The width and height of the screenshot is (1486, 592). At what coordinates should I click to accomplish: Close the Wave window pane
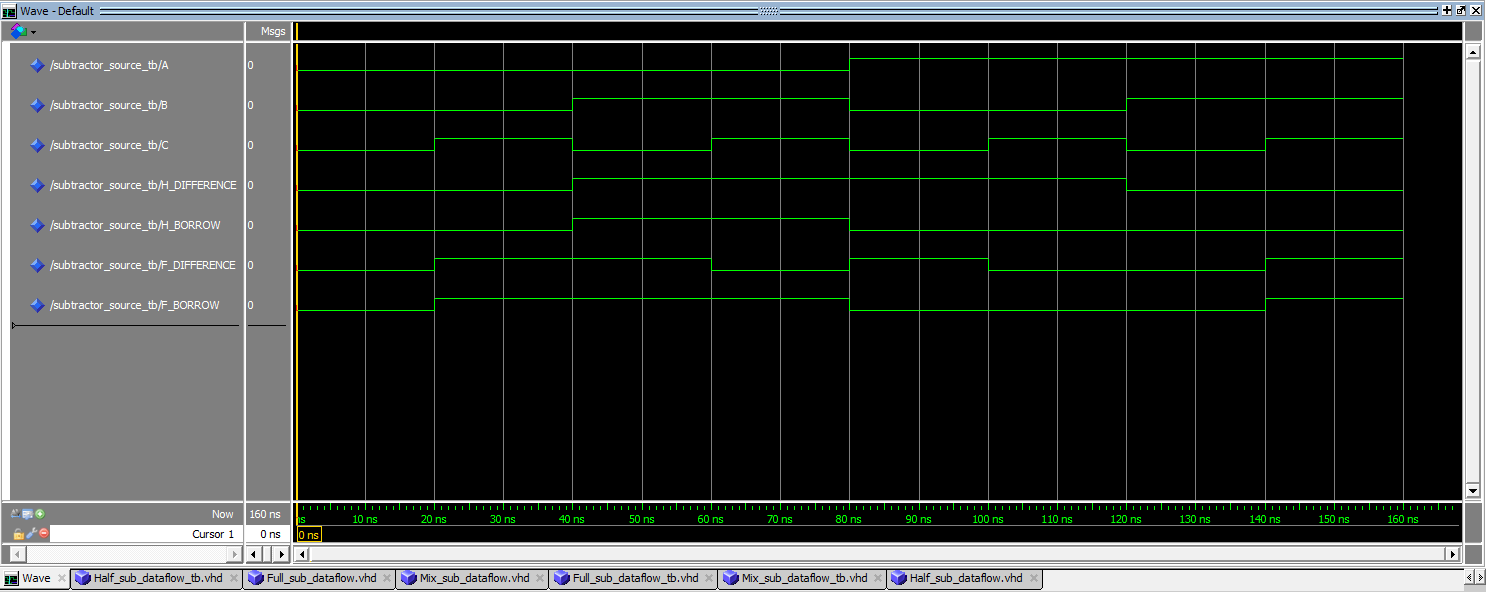point(1475,10)
